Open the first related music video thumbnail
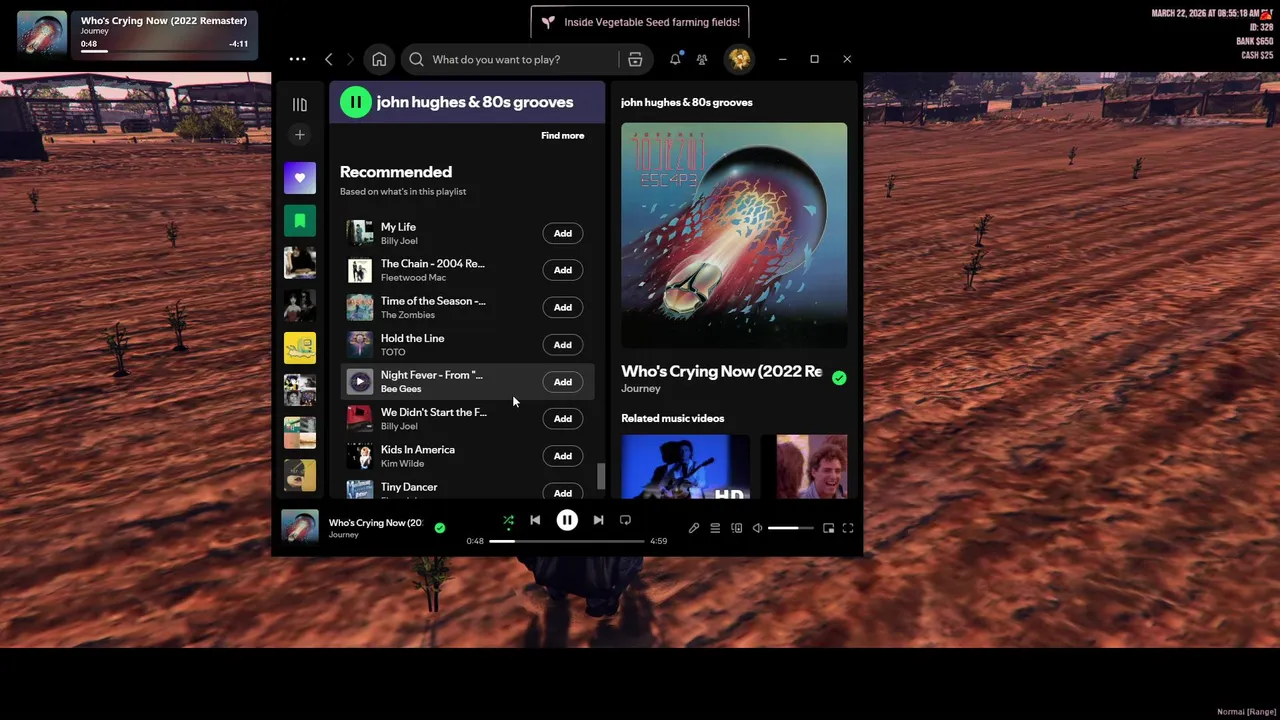The width and height of the screenshot is (1280, 720). [x=685, y=466]
